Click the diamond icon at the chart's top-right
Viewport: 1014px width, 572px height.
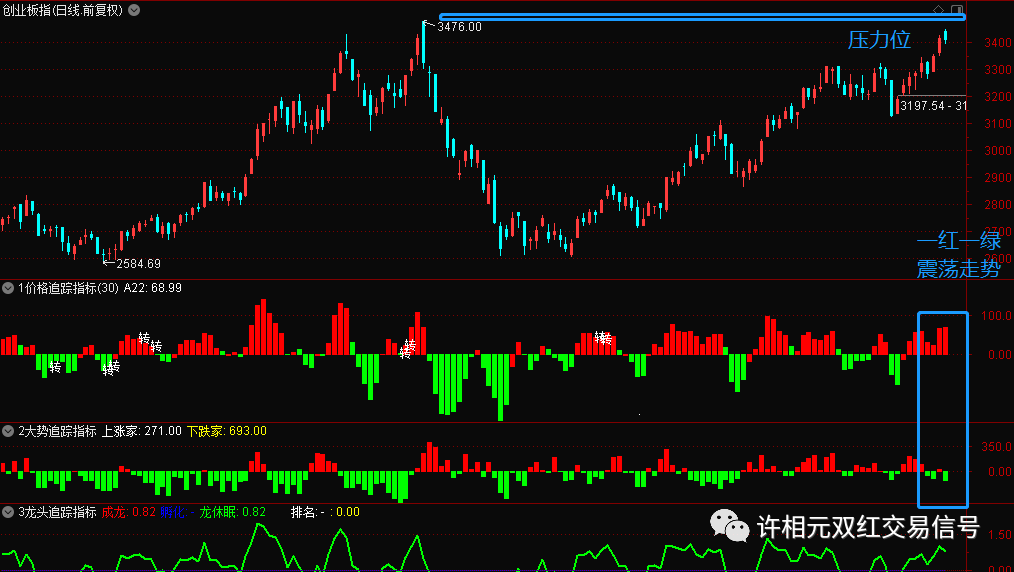[x=938, y=10]
